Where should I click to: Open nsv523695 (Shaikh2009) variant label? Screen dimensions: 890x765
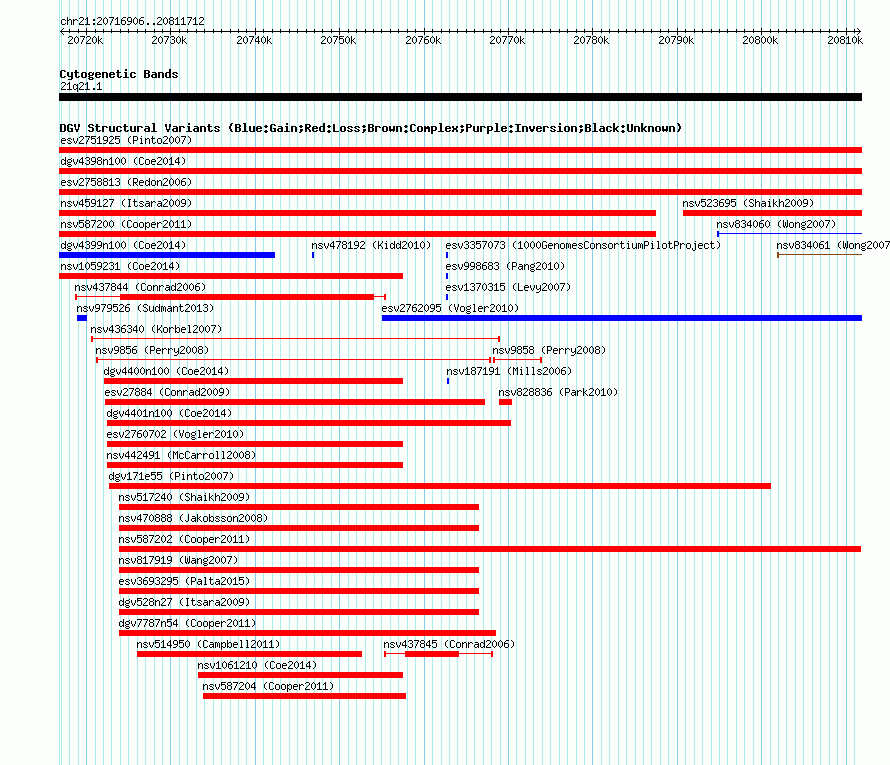748,203
